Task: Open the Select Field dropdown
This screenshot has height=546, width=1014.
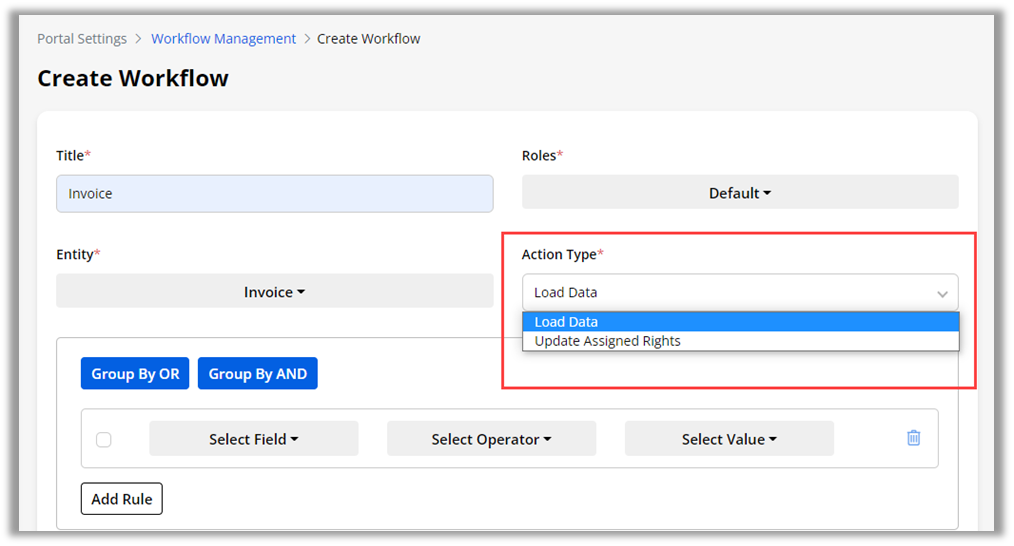Action: click(x=253, y=439)
